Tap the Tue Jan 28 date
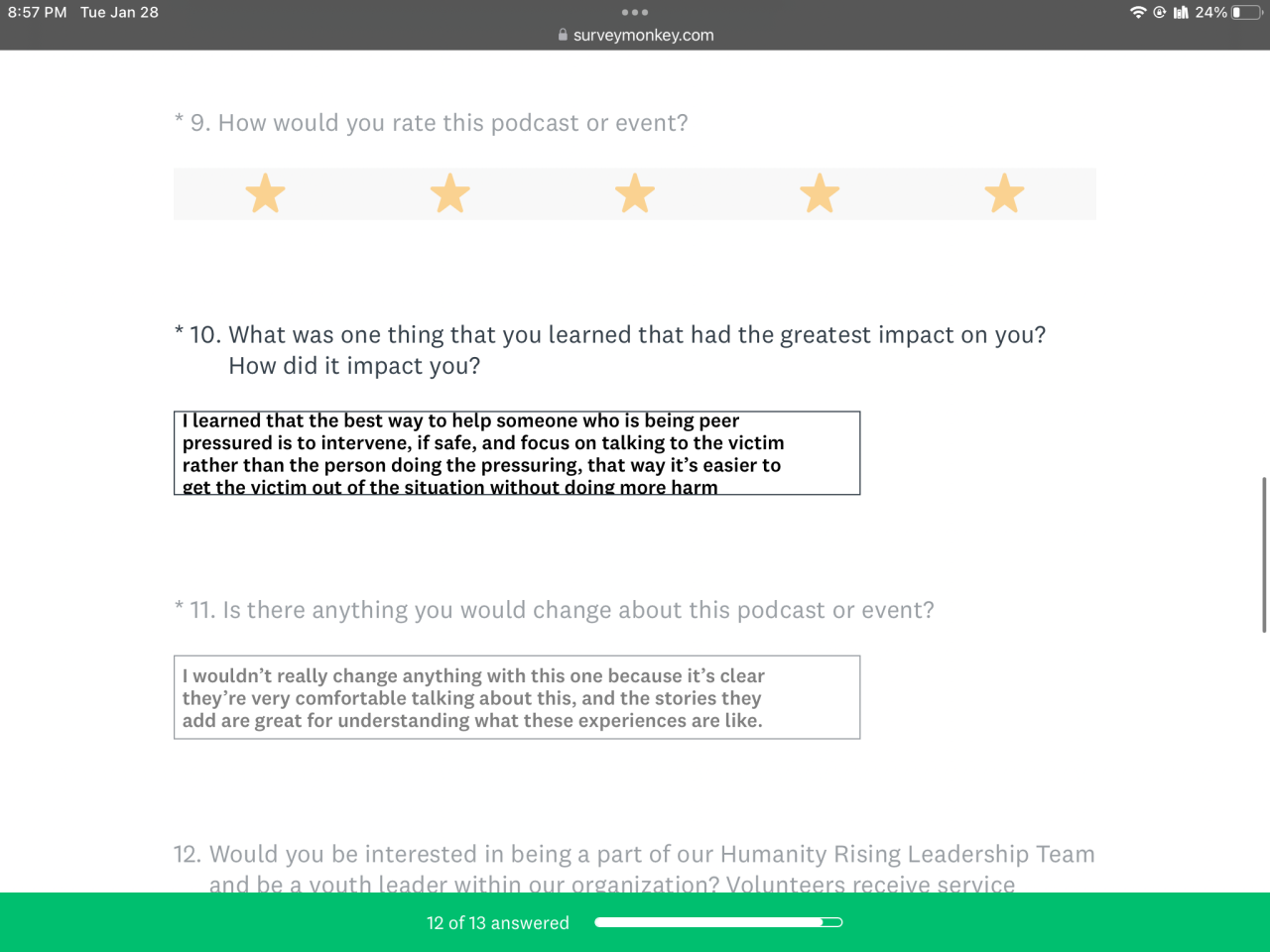This screenshot has height=952, width=1270. (119, 13)
